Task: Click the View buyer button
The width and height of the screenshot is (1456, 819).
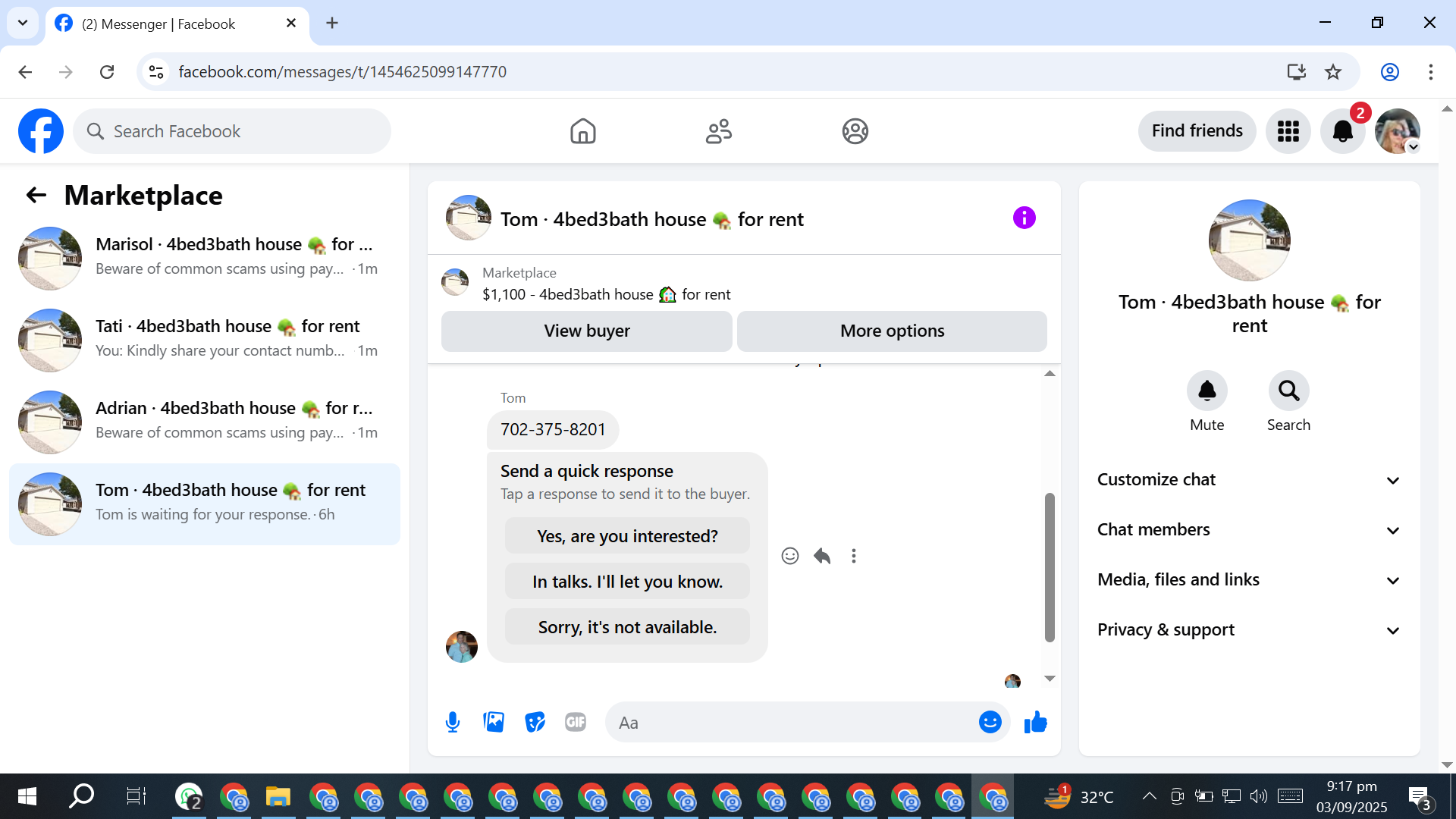Action: click(586, 331)
